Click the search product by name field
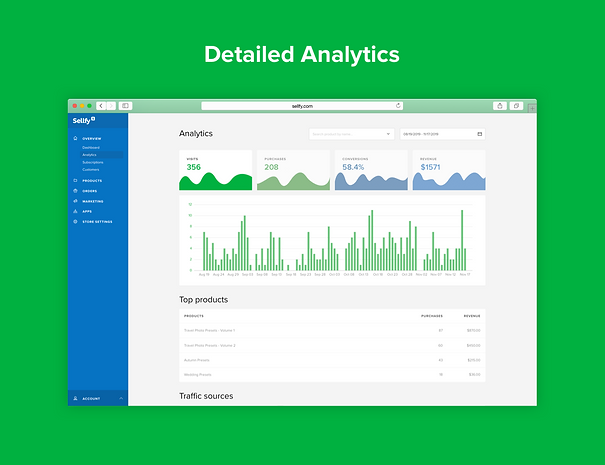 click(352, 134)
